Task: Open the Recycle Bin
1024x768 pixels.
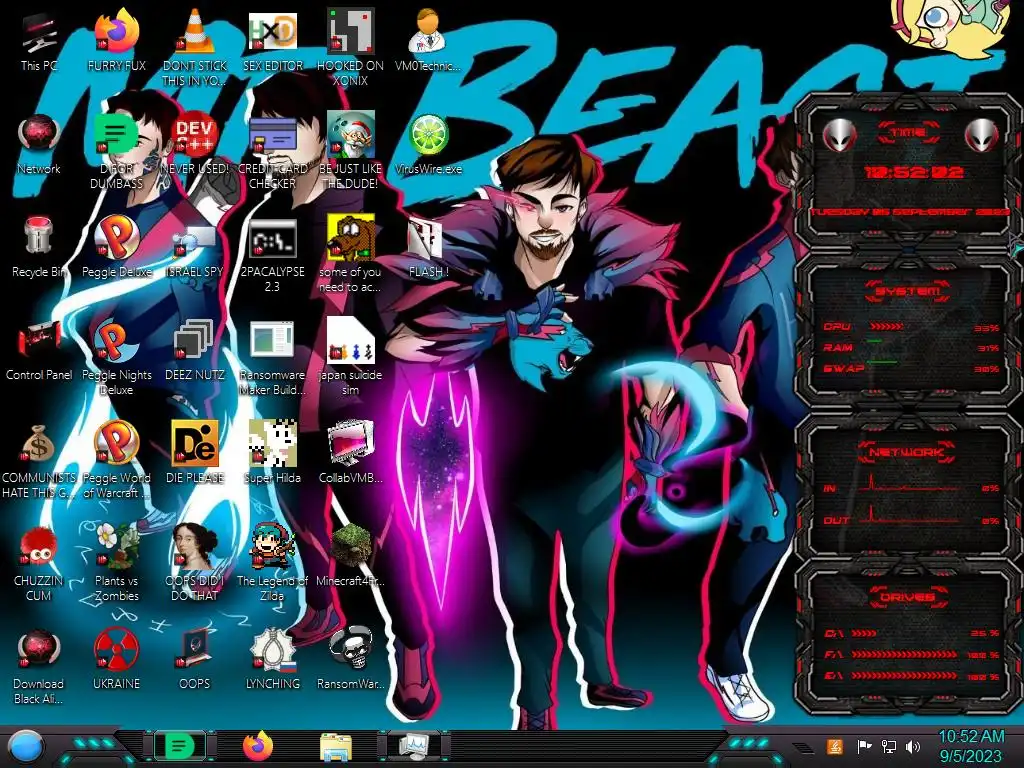Action: coord(39,248)
